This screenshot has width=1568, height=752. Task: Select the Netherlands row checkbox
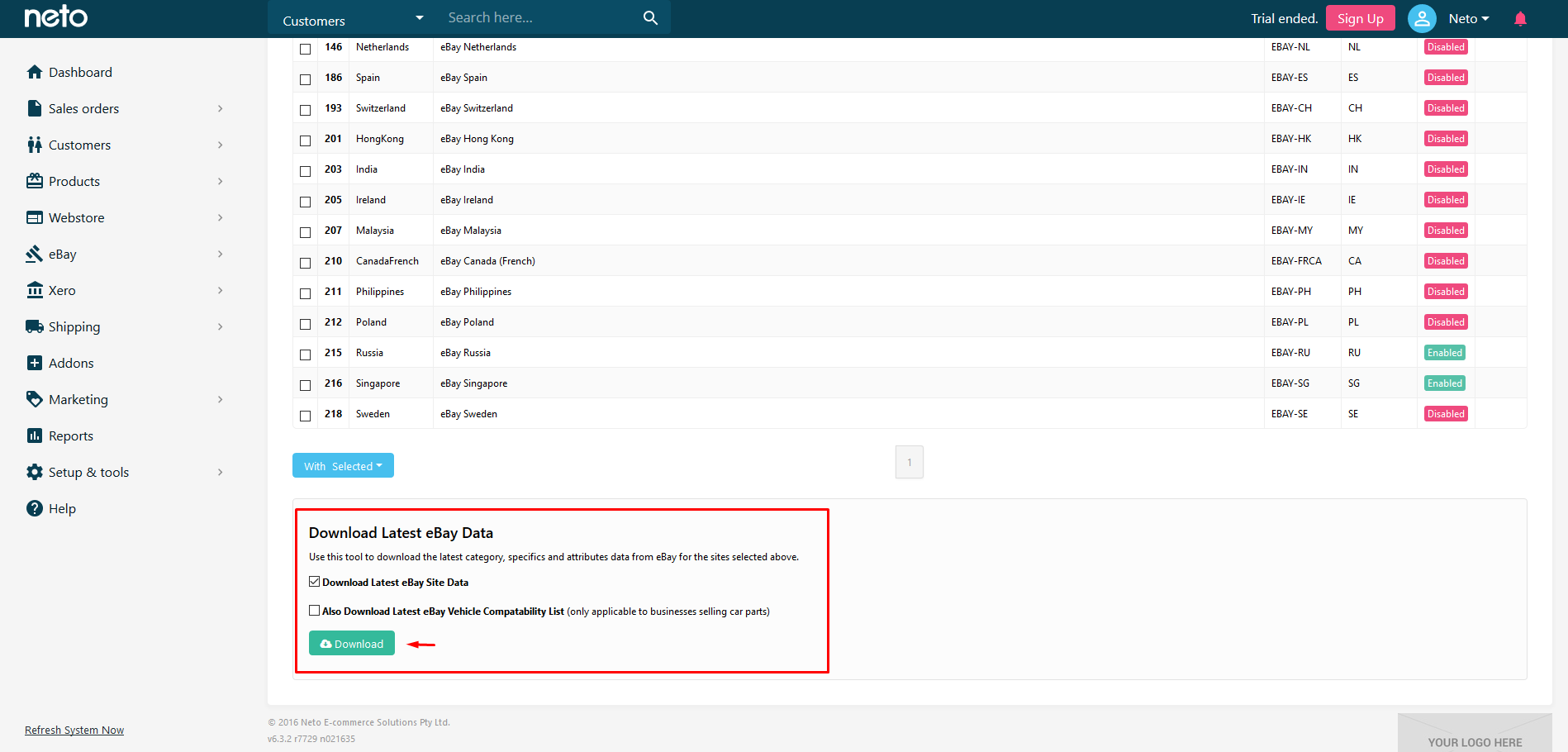(305, 49)
